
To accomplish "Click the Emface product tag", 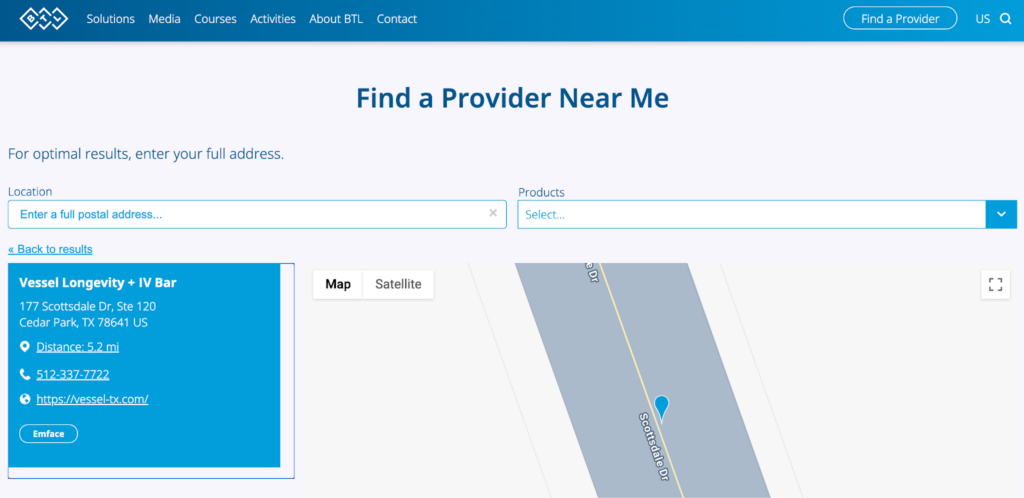I will tap(48, 434).
